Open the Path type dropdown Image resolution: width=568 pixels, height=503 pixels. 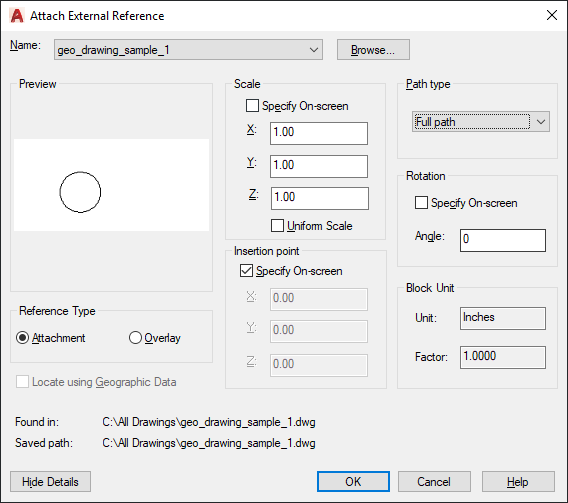481,122
